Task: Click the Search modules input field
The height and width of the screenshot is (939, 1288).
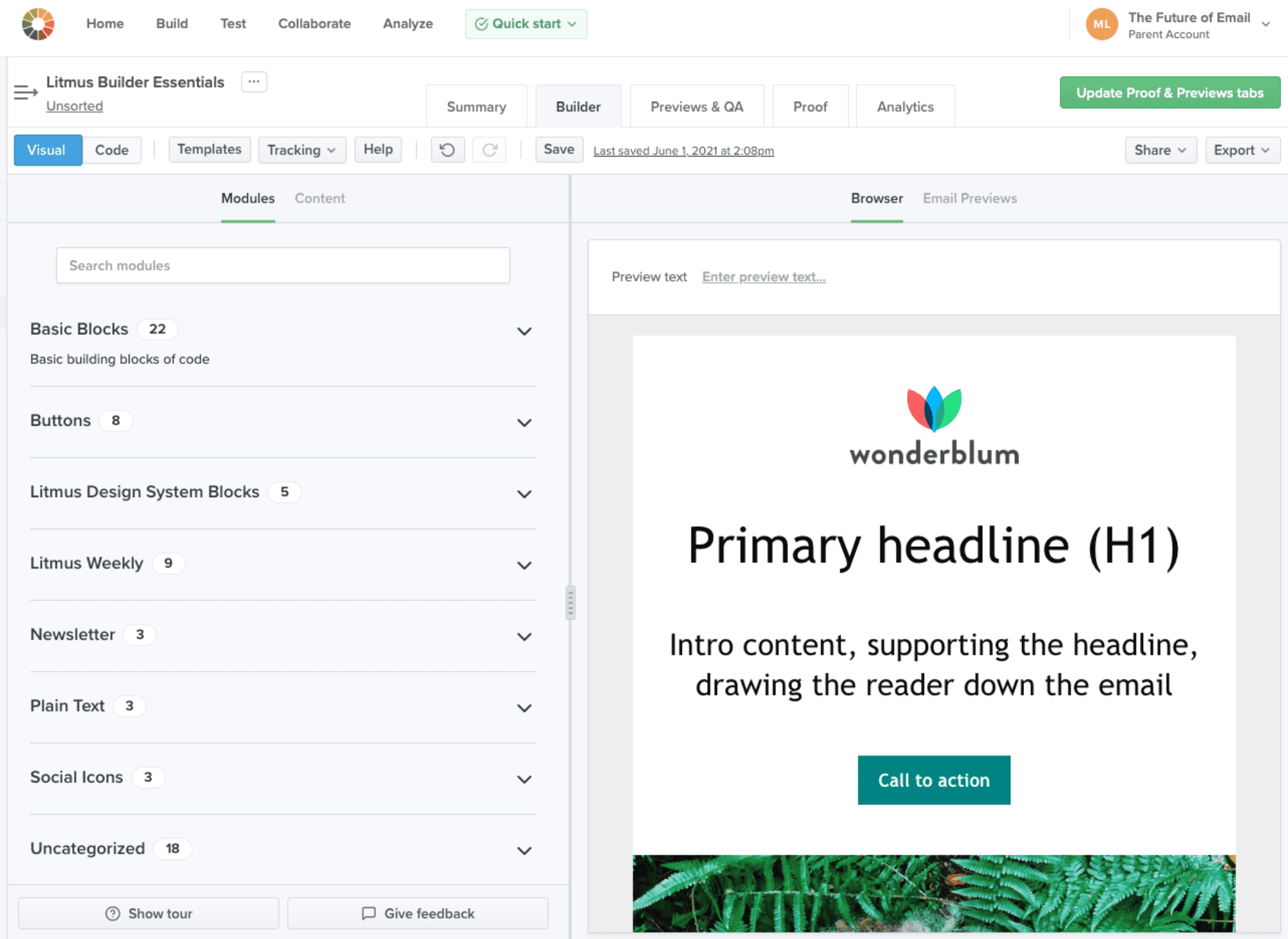Action: pos(283,265)
